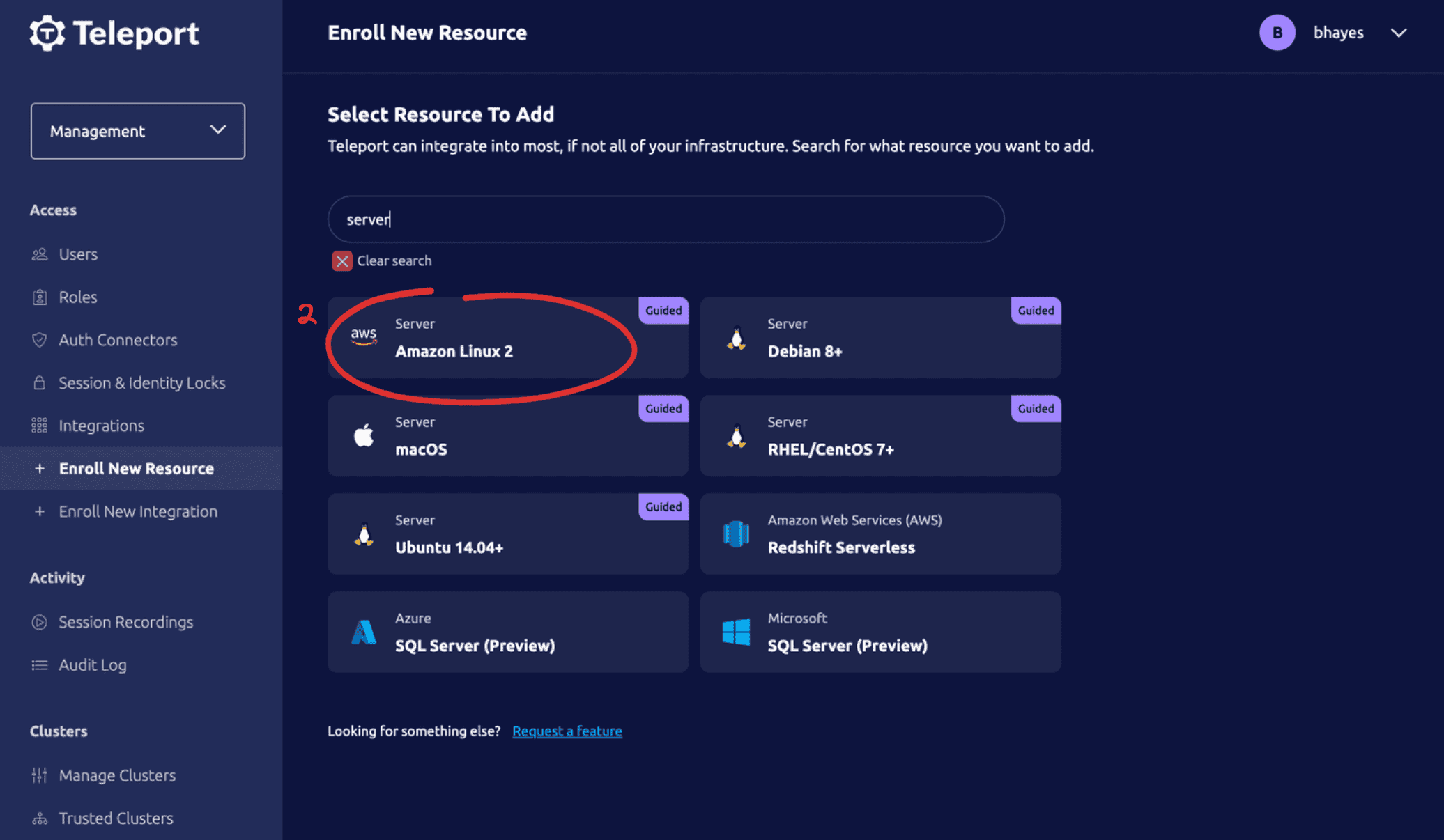Click the purple B user avatar
Image resolution: width=1444 pixels, height=840 pixels.
click(x=1277, y=33)
